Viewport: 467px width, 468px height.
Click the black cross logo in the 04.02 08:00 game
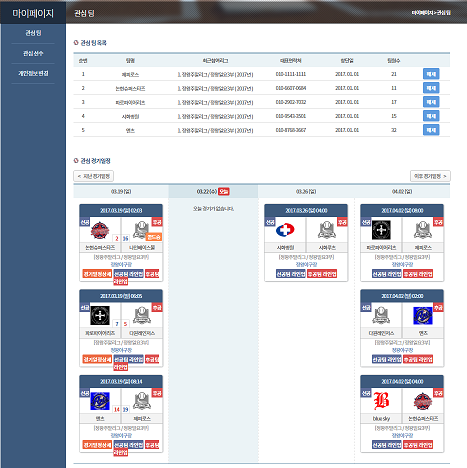coord(381,230)
